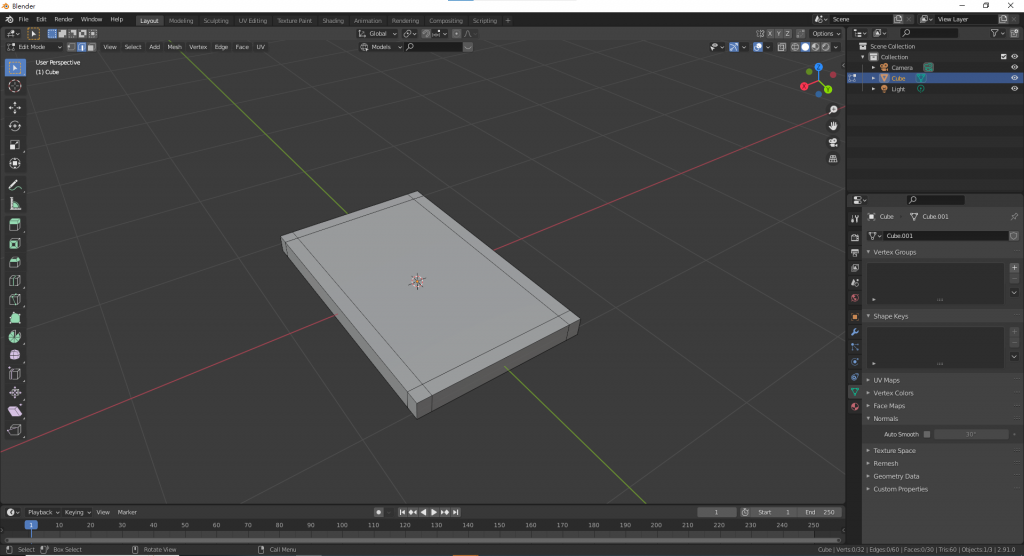Viewport: 1024px width, 556px height.
Task: Select the Bevel tool
Action: point(15,263)
